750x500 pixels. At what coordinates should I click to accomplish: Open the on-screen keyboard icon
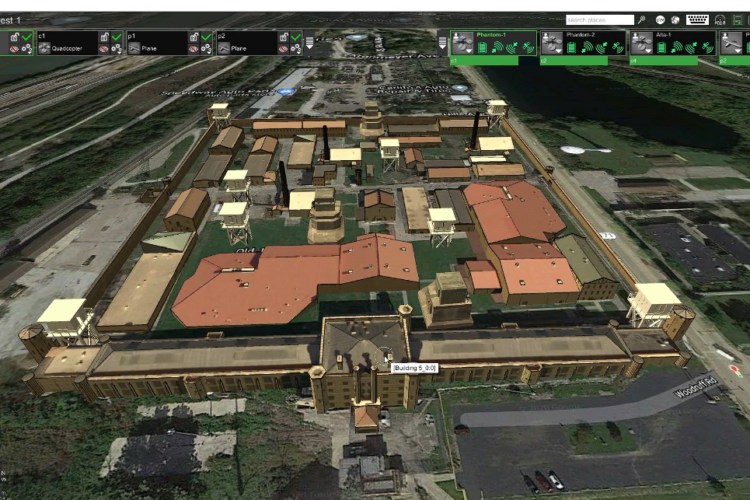[697, 19]
